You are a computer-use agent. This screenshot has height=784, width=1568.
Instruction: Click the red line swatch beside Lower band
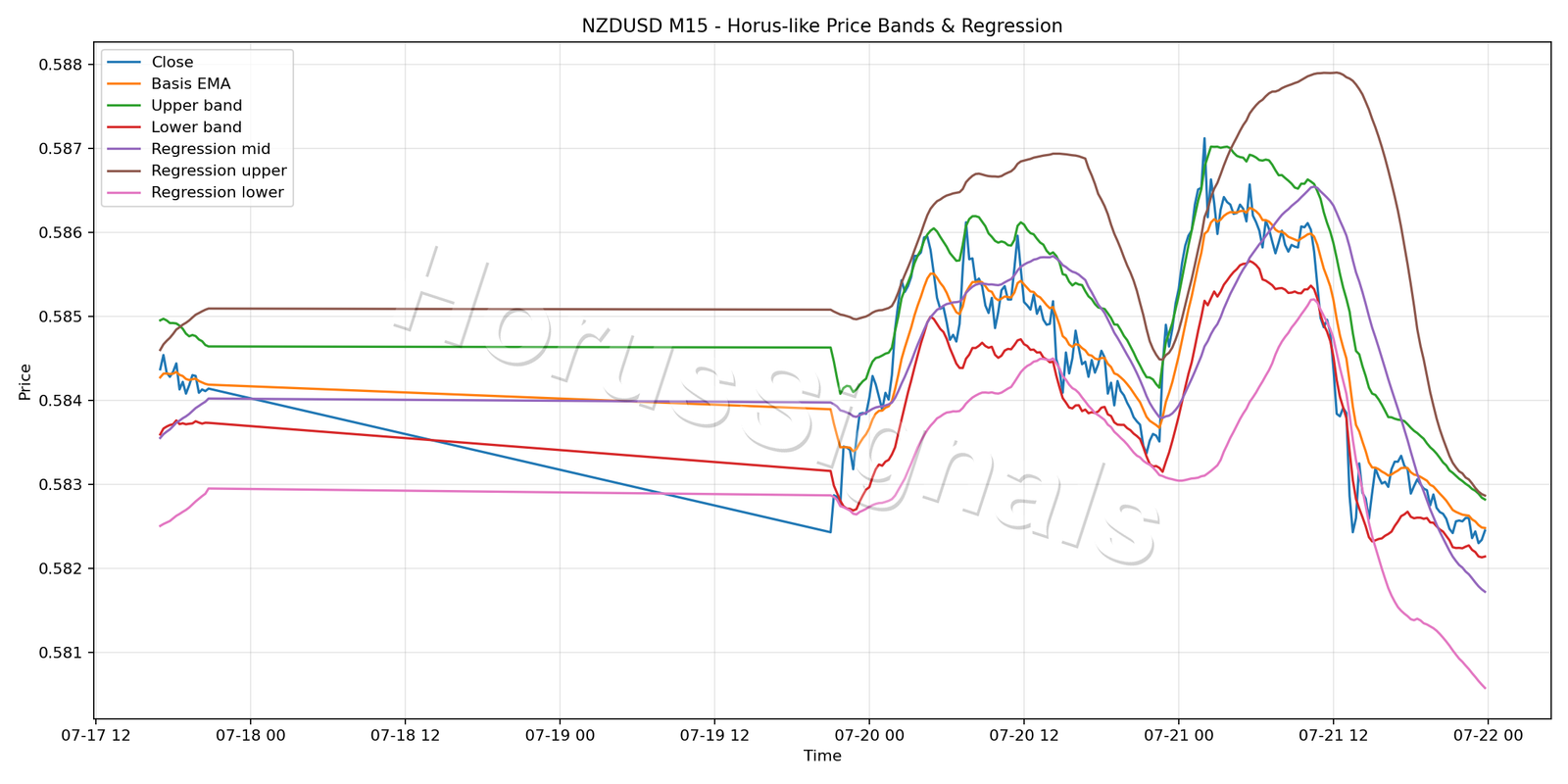124,126
